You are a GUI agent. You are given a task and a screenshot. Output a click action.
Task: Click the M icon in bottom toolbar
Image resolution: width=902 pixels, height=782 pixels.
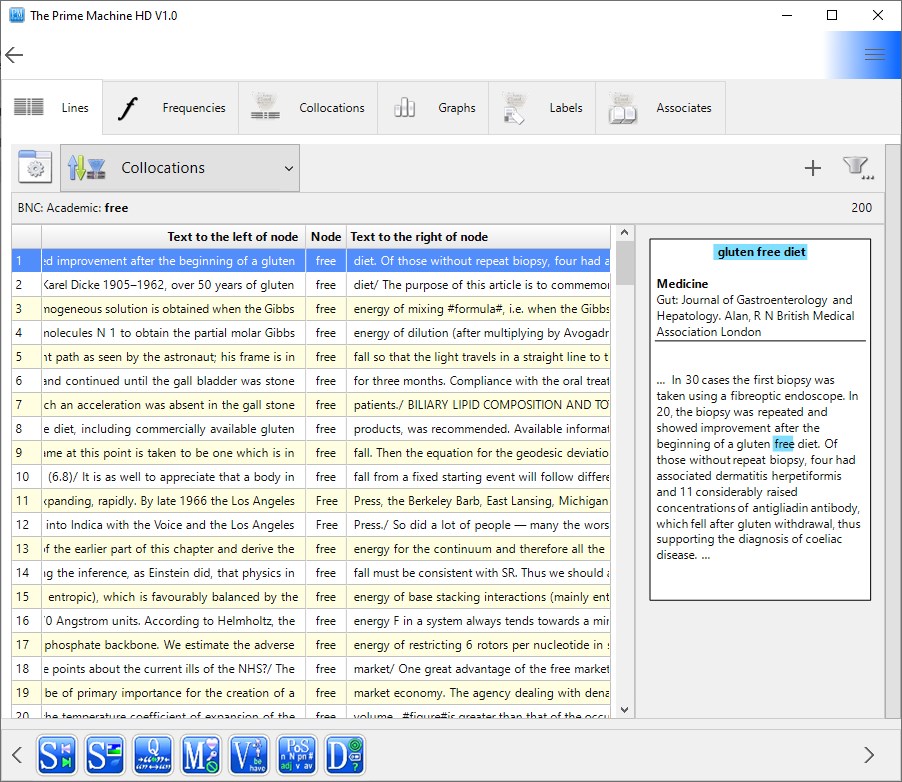click(x=201, y=755)
